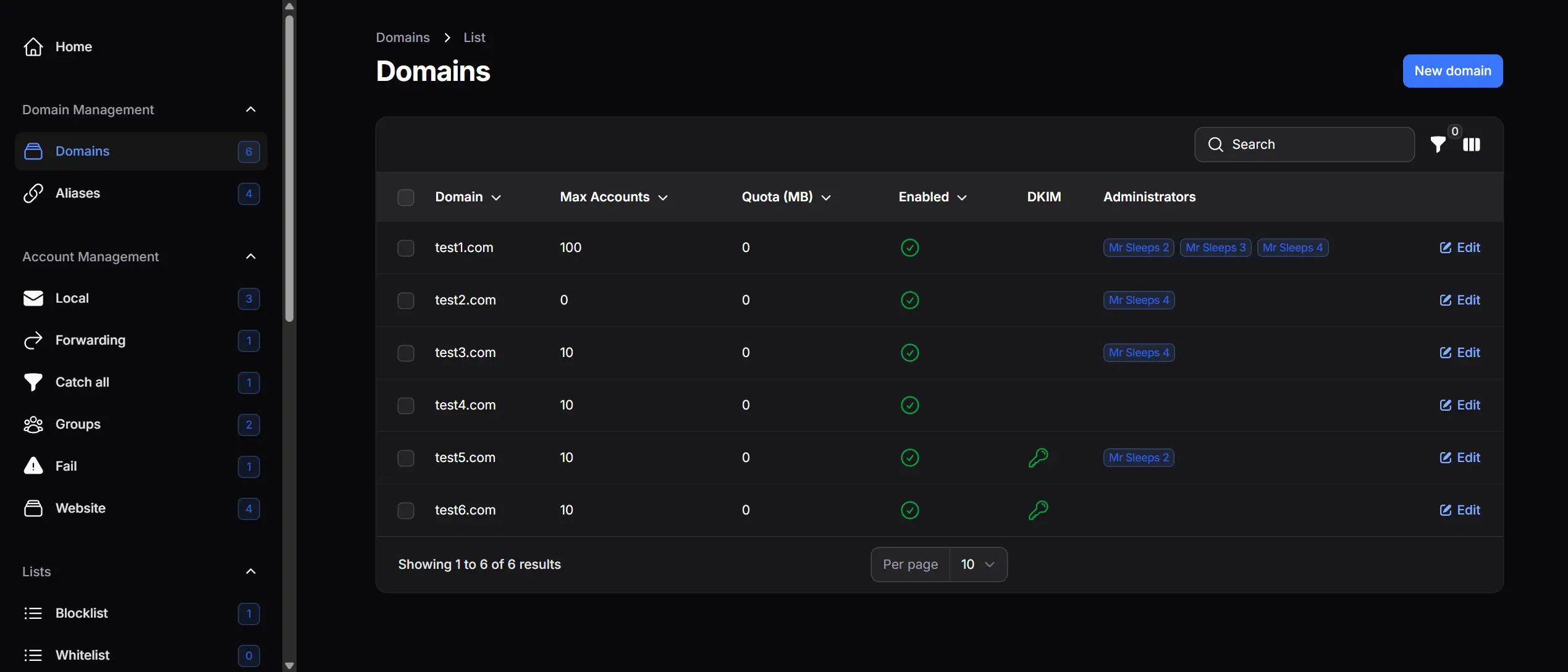Edit the test2.com domain
This screenshot has width=1568, height=672.
[x=1460, y=300]
